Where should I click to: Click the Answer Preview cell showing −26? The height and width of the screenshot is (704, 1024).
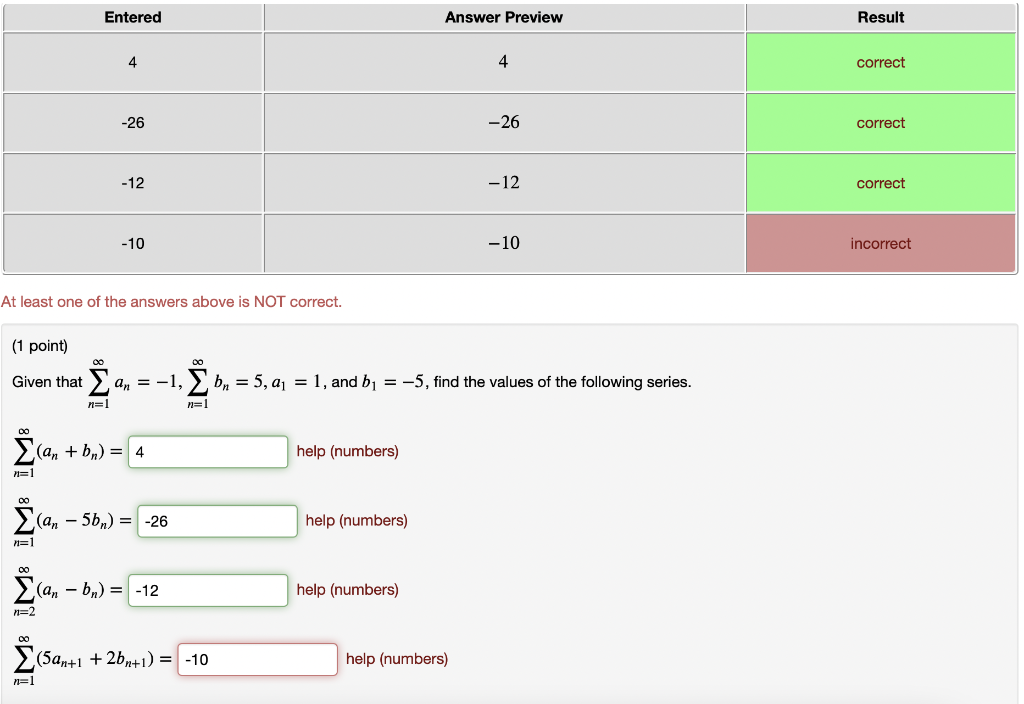click(503, 122)
